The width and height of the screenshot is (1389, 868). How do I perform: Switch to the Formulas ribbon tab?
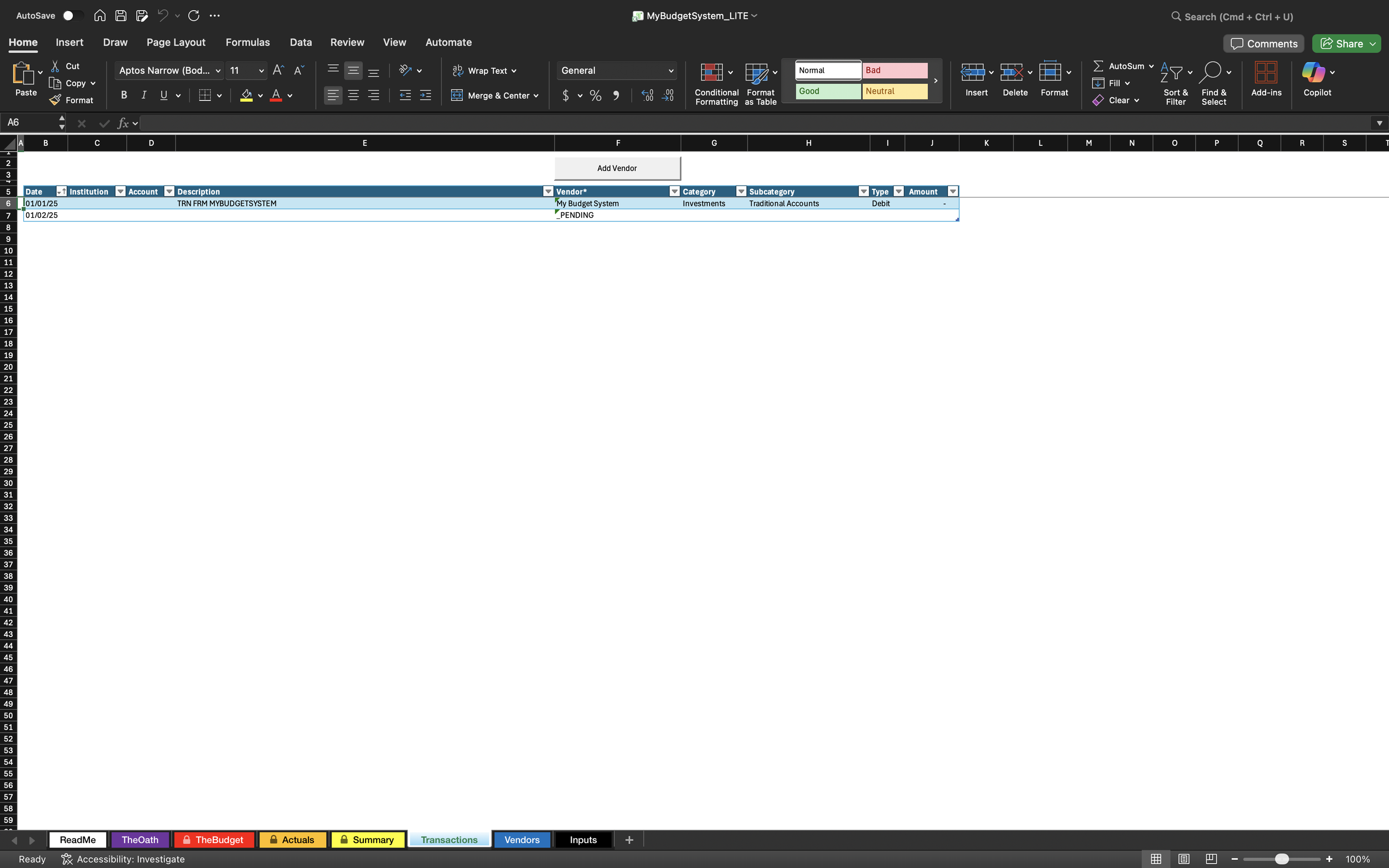pos(247,42)
